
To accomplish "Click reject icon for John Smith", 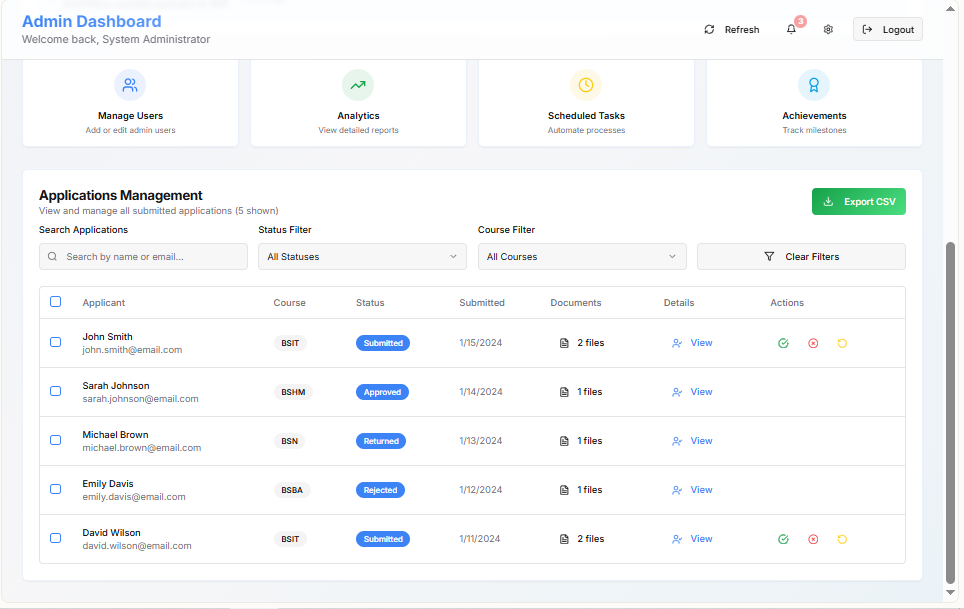I will point(813,343).
